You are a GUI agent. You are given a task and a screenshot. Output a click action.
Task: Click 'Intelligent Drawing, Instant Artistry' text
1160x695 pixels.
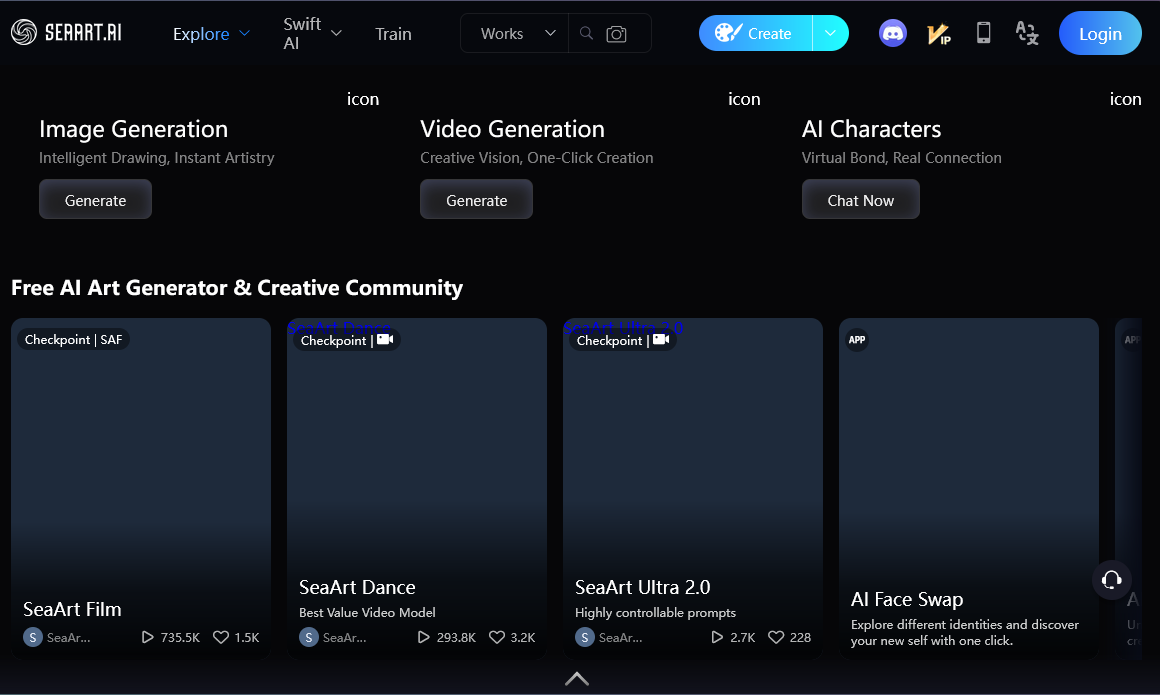[x=156, y=158]
